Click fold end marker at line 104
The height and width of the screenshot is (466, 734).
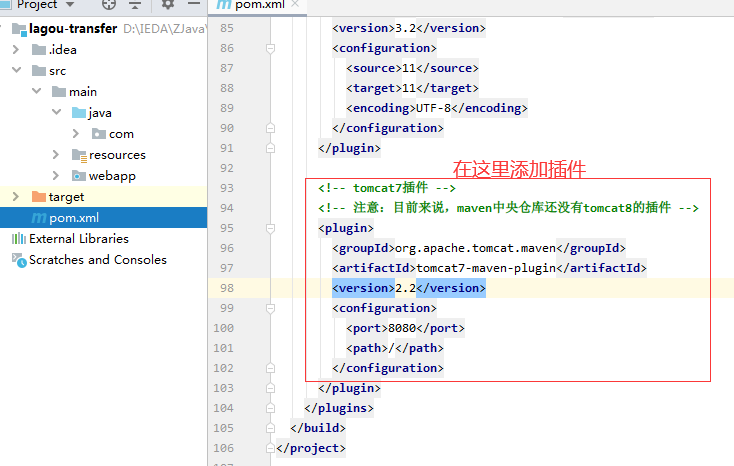[x=270, y=408]
